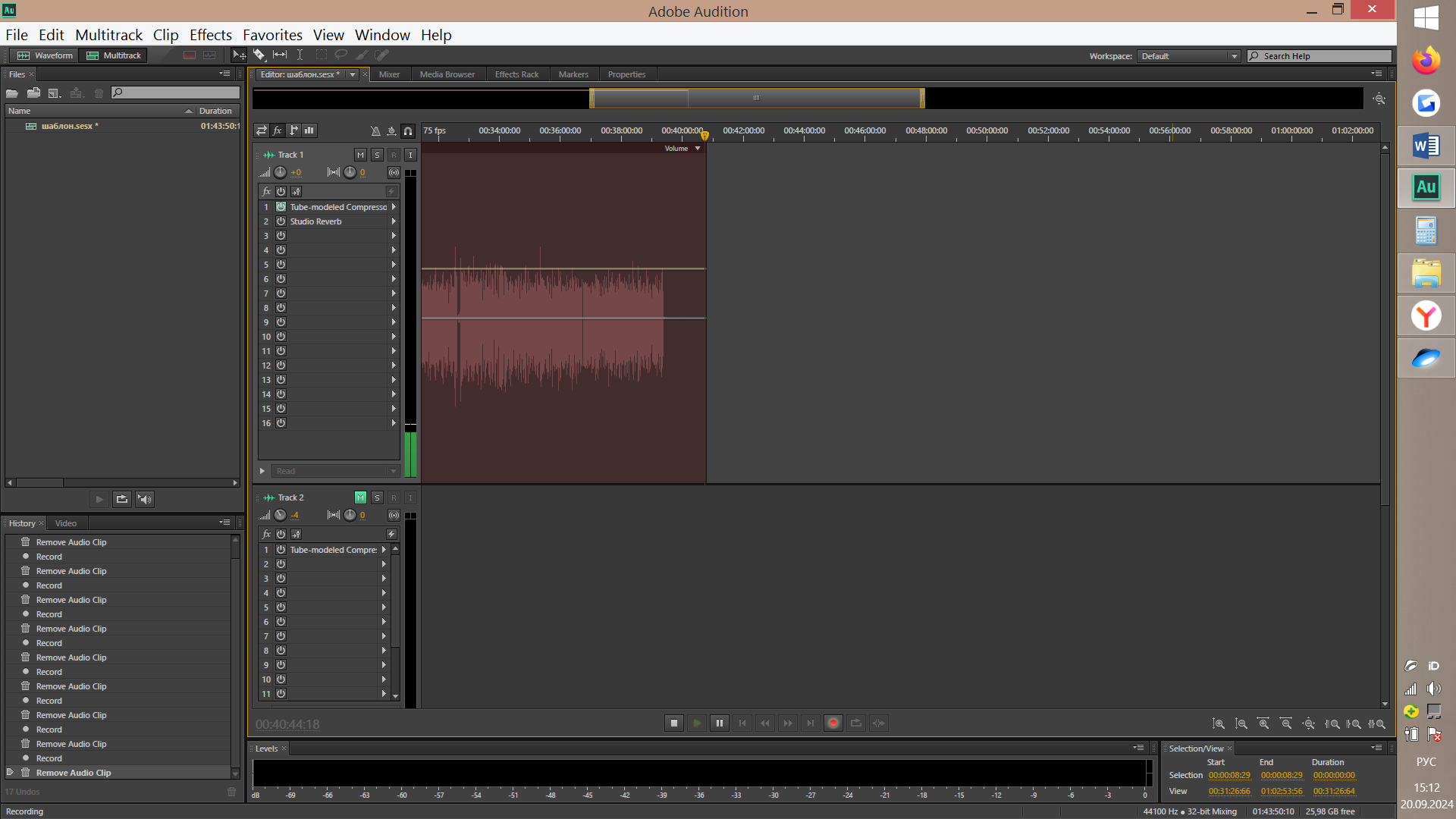Show the inputs/outputs track section

[x=262, y=131]
